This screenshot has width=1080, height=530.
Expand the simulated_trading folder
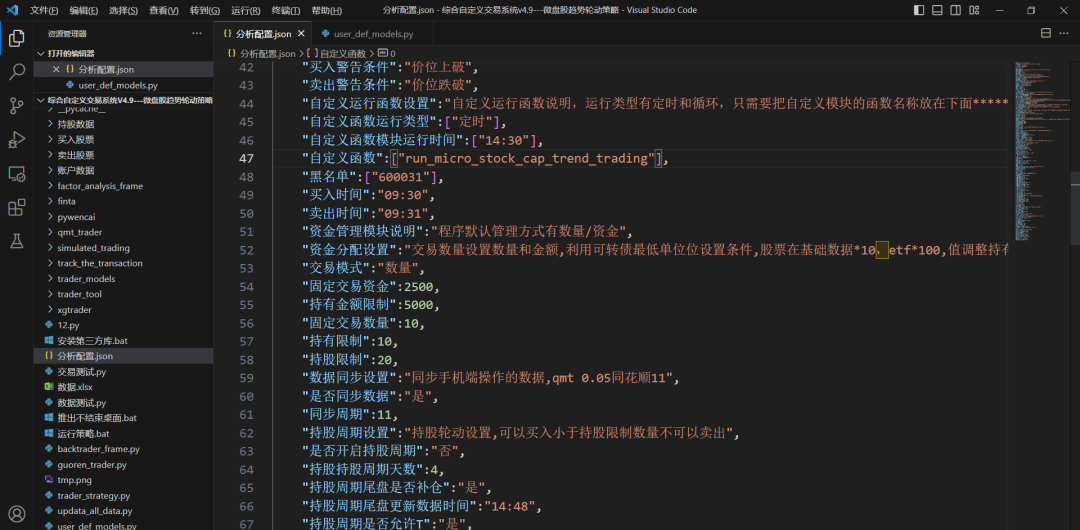click(x=124, y=247)
